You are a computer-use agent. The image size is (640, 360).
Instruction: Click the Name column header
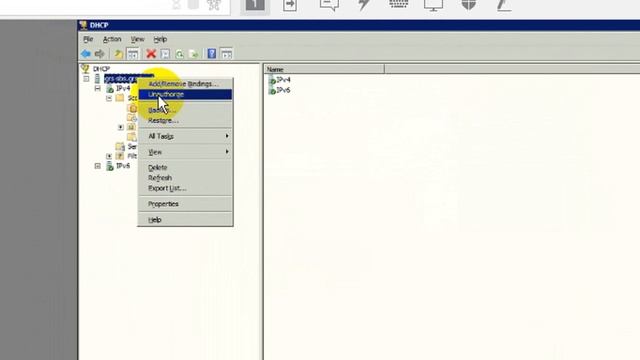324,69
